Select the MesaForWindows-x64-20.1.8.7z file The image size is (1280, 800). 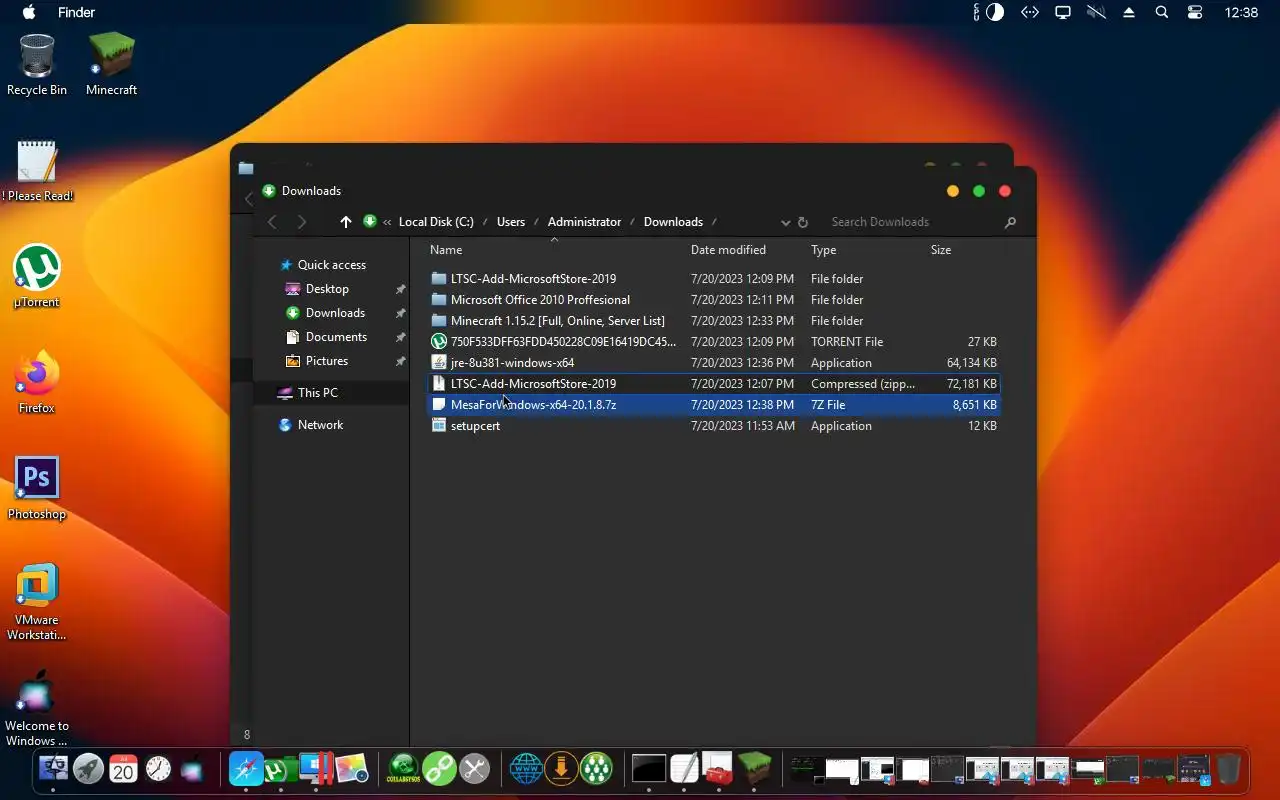click(714, 405)
